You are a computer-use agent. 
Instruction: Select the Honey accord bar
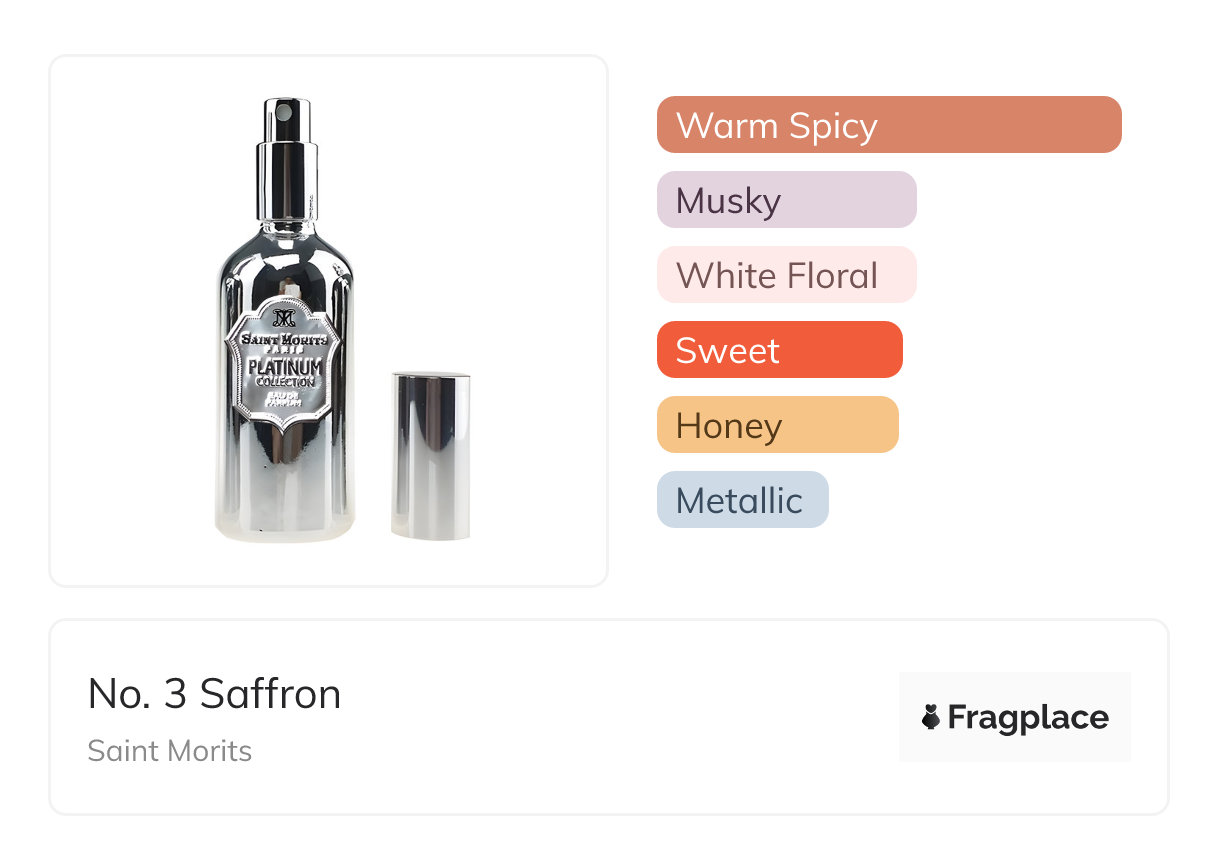click(x=777, y=425)
